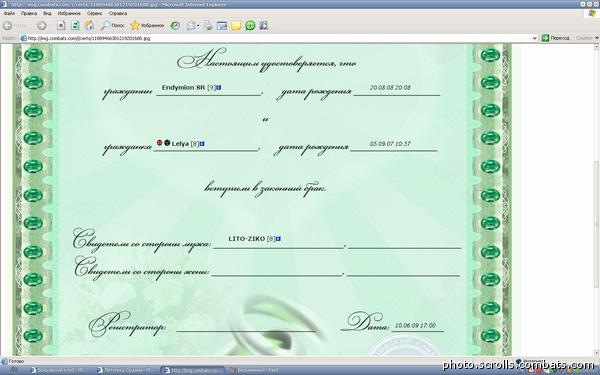Expand the address bar dropdown arrow

pyautogui.click(x=535, y=38)
